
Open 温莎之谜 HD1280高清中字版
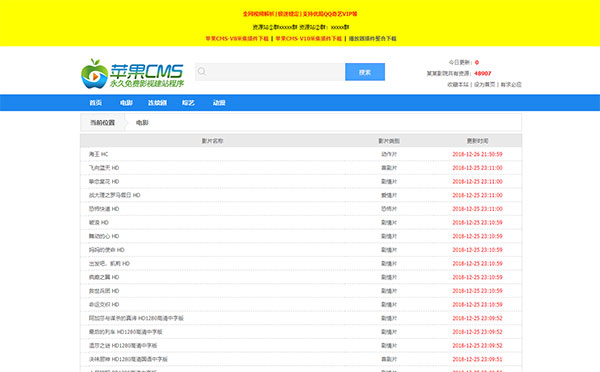[x=123, y=346]
